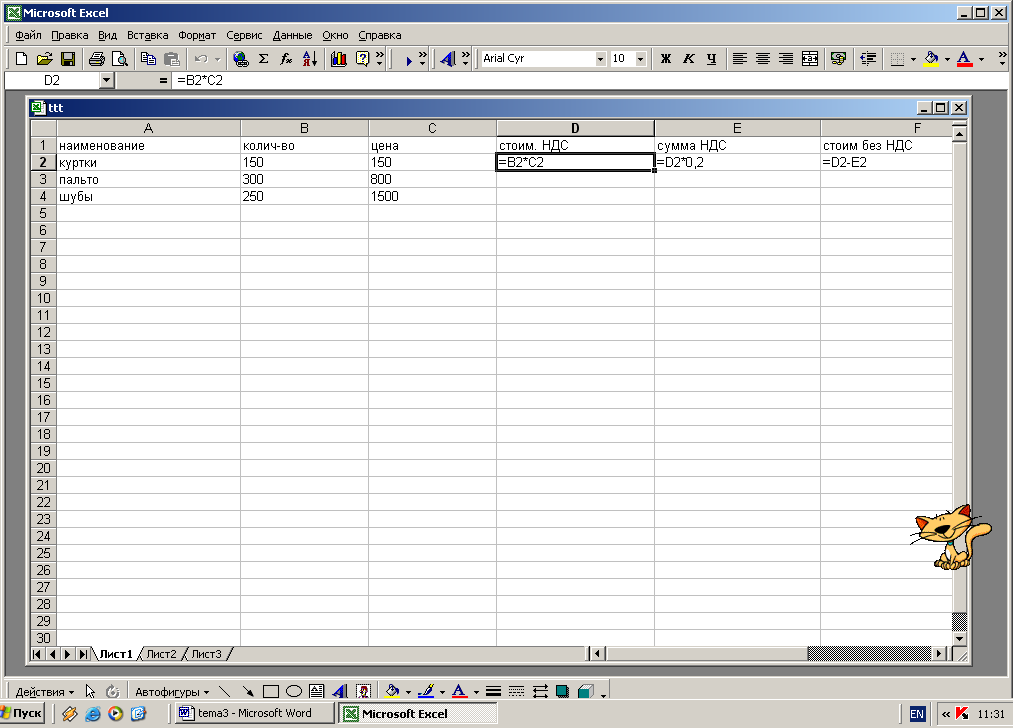Open the borders style dropdown arrow
Viewport: 1013px width, 728px height.
913,59
